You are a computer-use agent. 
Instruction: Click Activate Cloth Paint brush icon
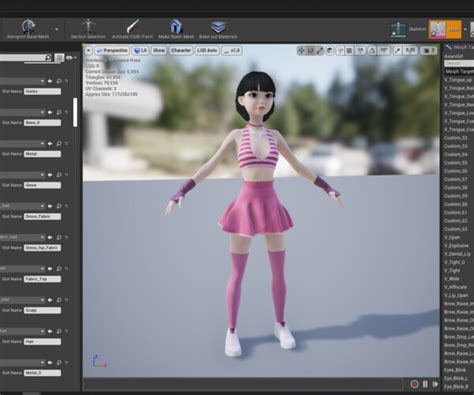(132, 26)
